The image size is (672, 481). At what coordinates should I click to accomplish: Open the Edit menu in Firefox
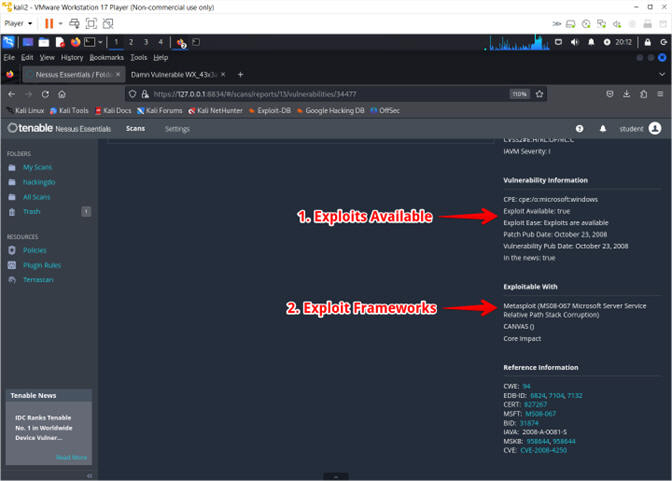(x=27, y=57)
